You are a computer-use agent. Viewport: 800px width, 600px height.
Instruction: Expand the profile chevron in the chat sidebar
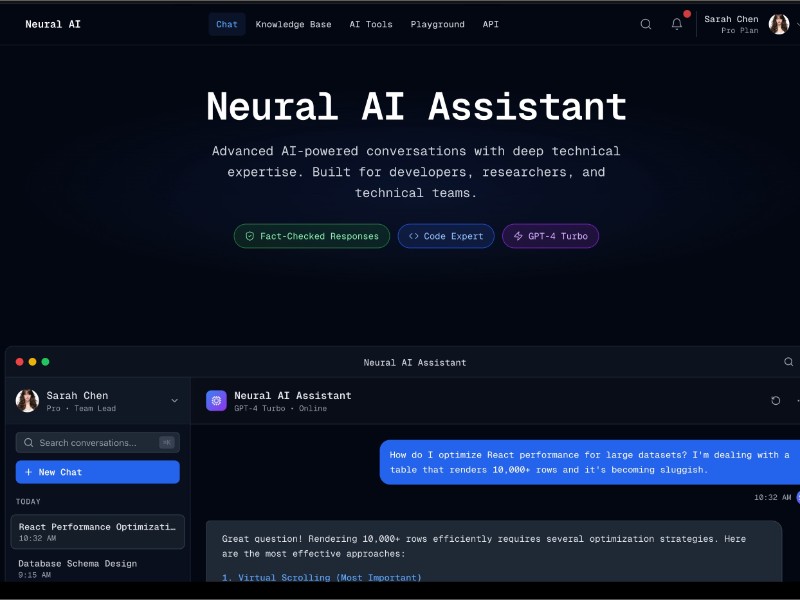pos(174,400)
